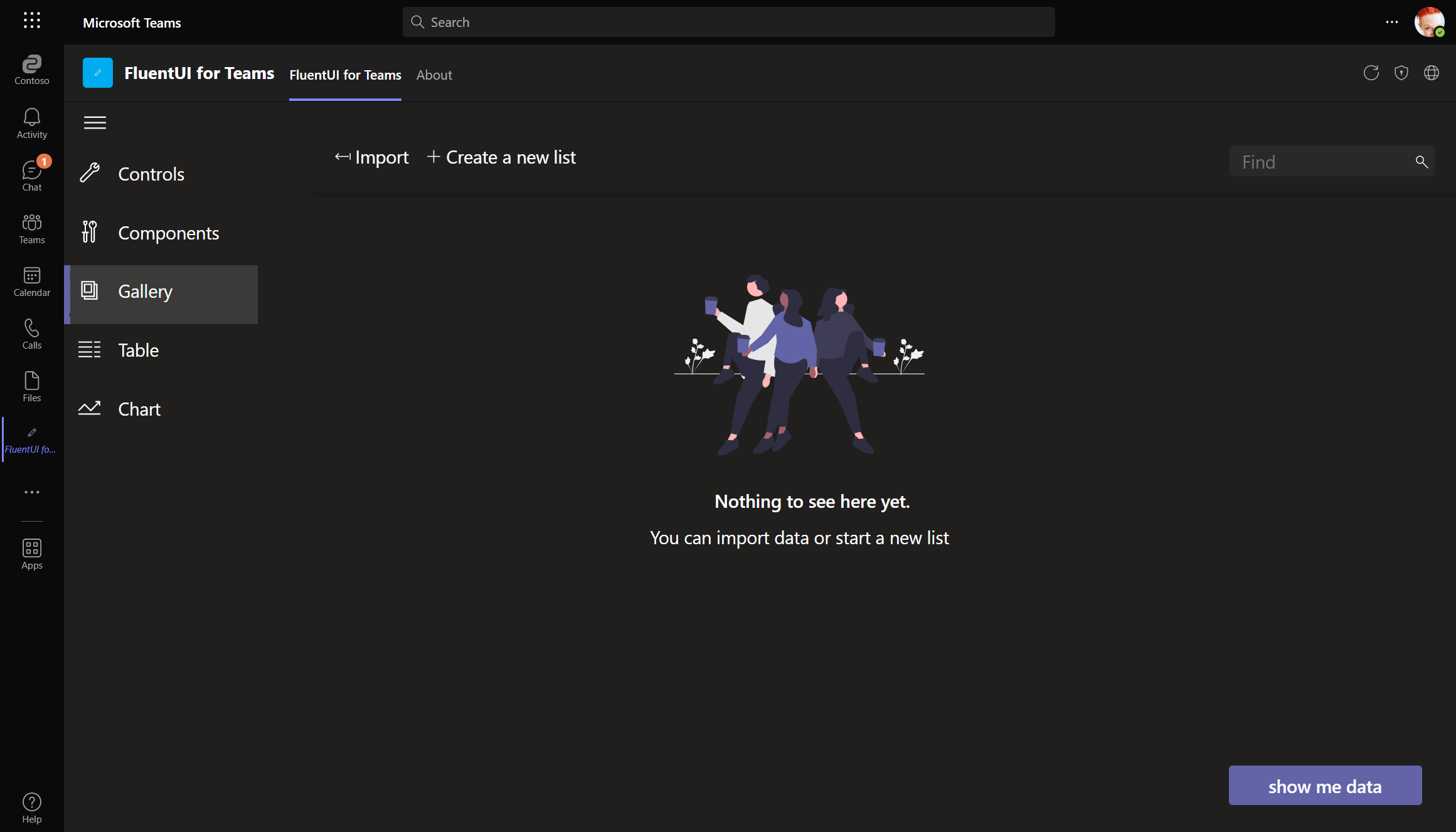Collapse the navigation with hamburger menu
The image size is (1456, 832).
point(95,122)
